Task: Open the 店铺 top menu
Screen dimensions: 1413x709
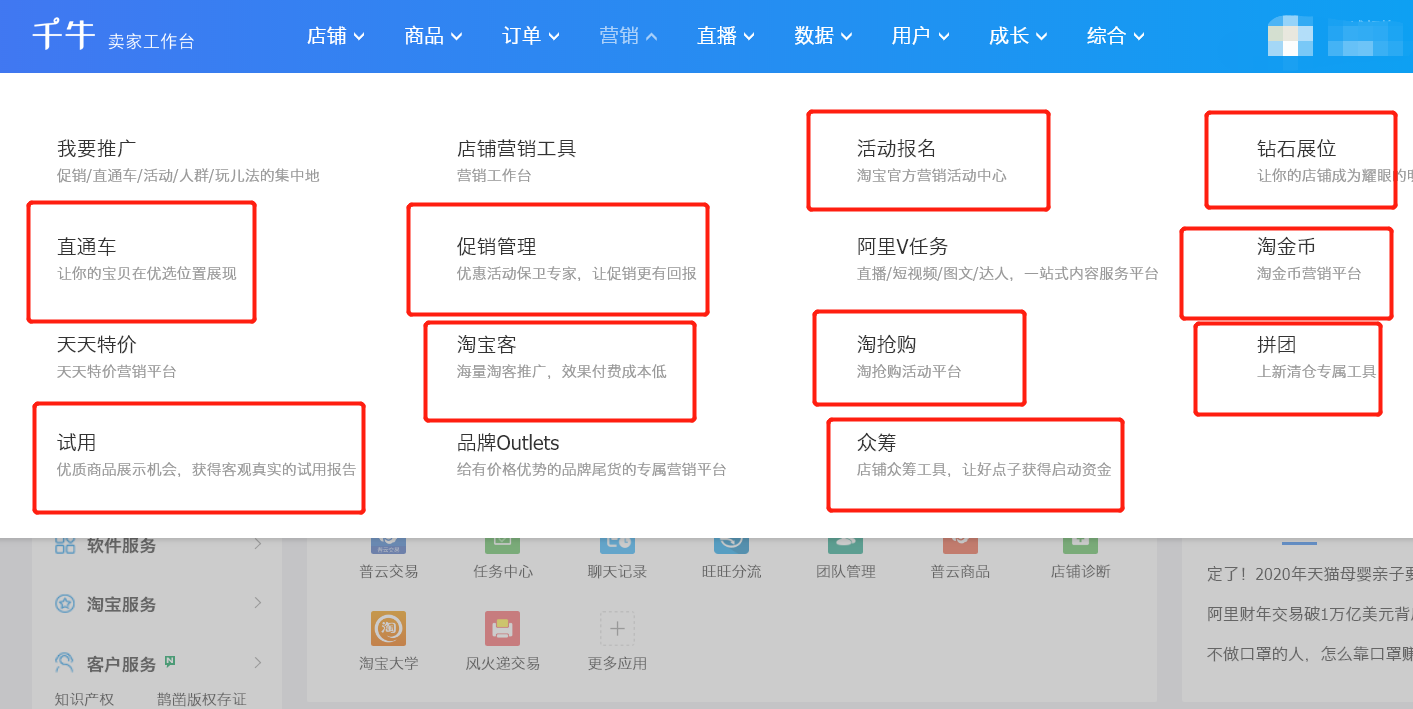Action: [335, 36]
